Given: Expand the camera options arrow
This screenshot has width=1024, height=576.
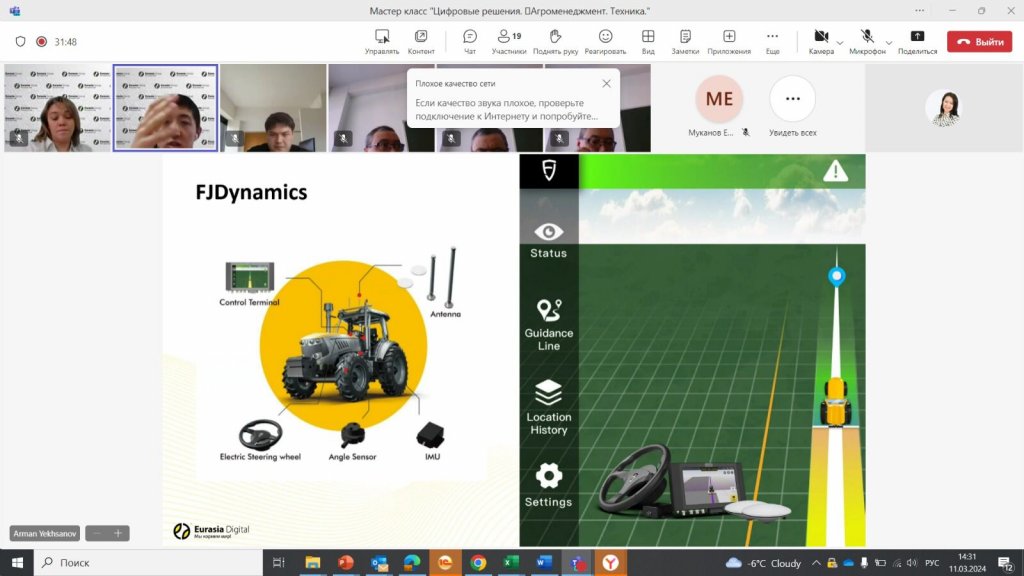Looking at the screenshot, I should 840,42.
